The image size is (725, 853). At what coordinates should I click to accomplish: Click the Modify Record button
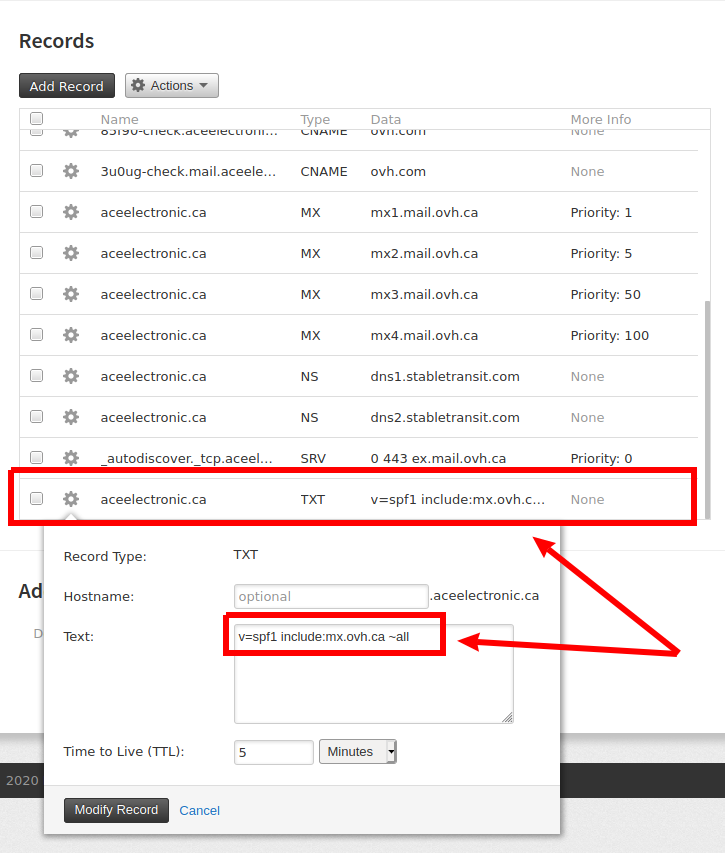pyautogui.click(x=116, y=810)
